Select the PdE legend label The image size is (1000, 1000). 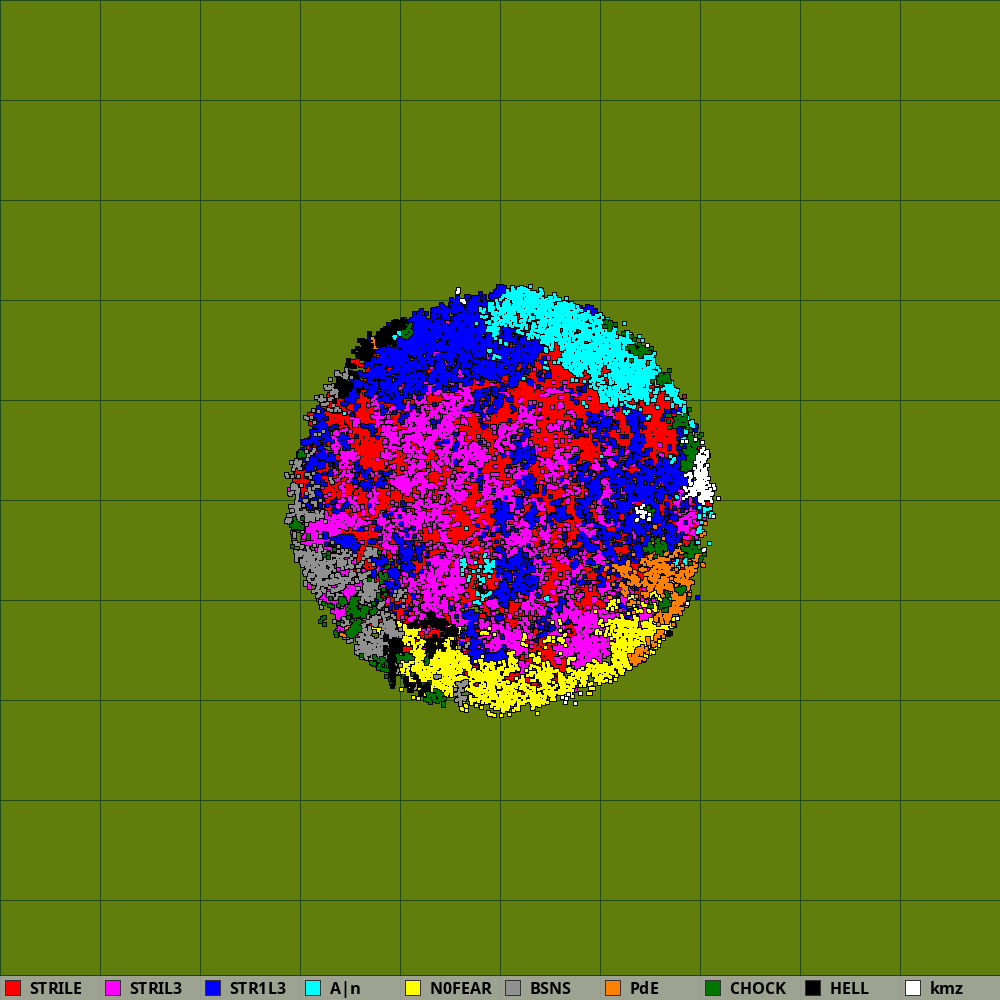[644, 989]
